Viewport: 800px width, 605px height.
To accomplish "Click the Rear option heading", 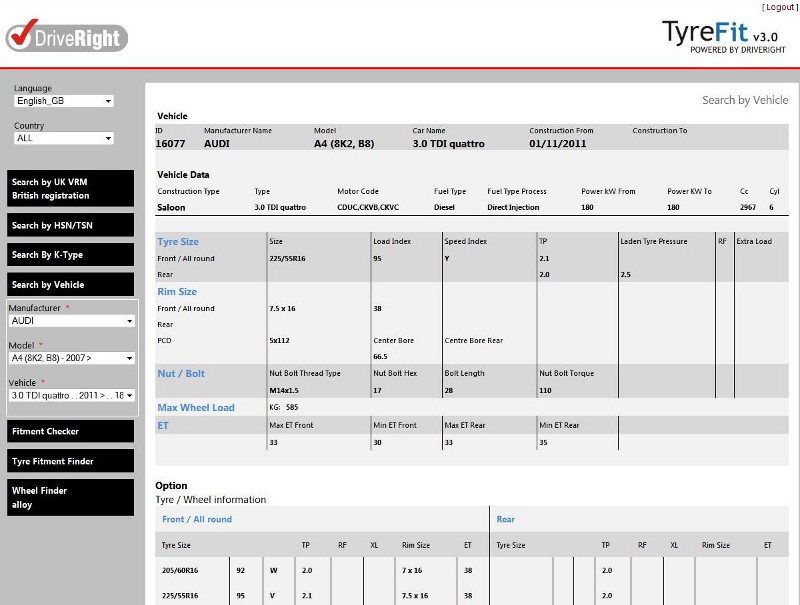I will 506,519.
